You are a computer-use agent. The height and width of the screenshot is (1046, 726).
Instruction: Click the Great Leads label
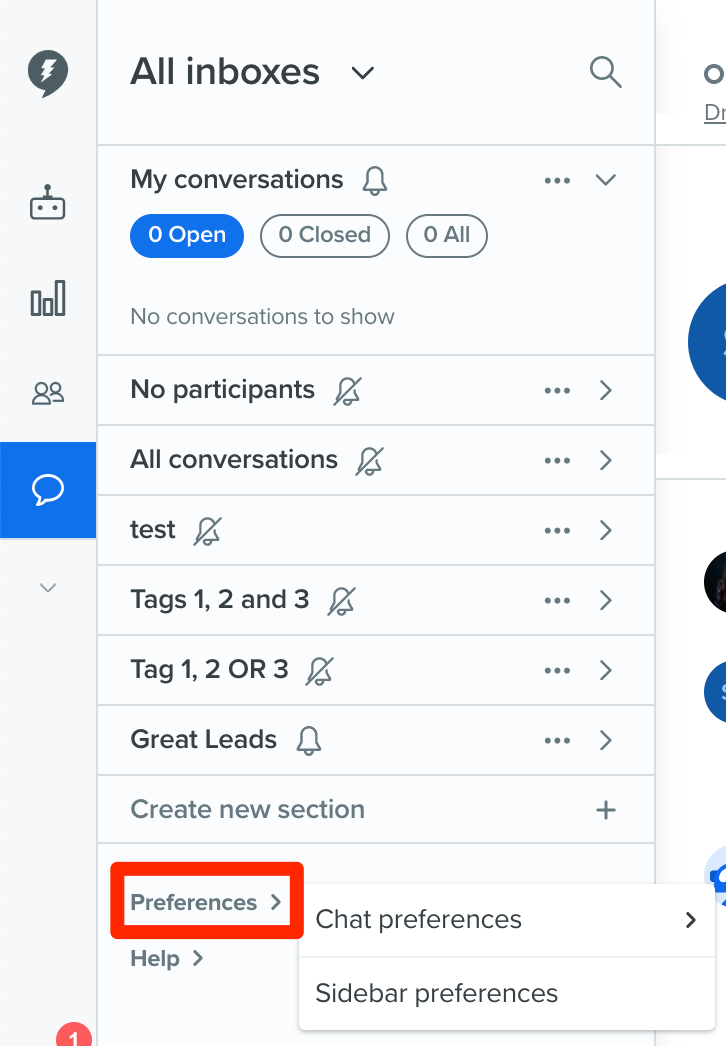pos(204,740)
